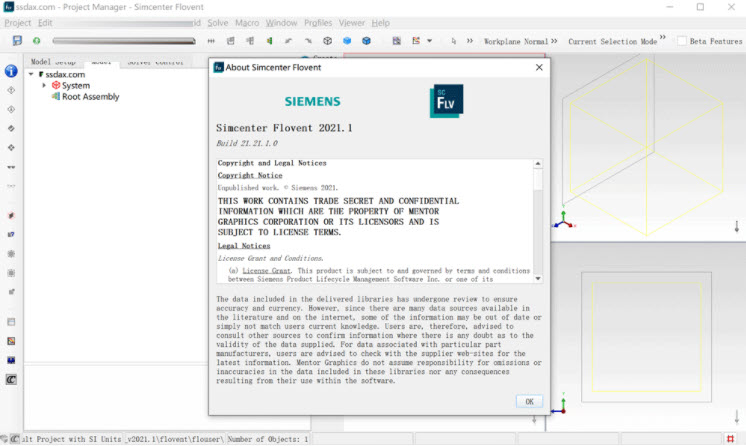Open the Project menu

(x=18, y=22)
